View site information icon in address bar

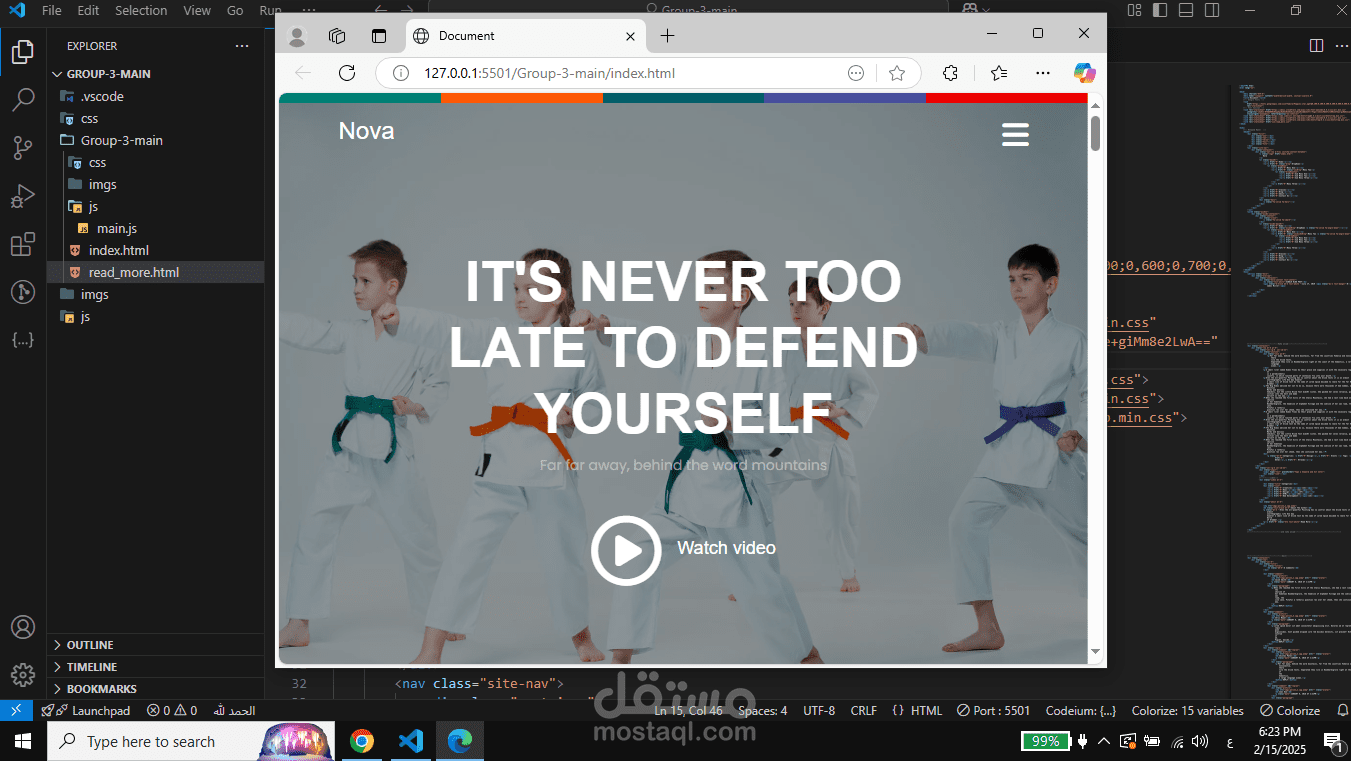[401, 73]
